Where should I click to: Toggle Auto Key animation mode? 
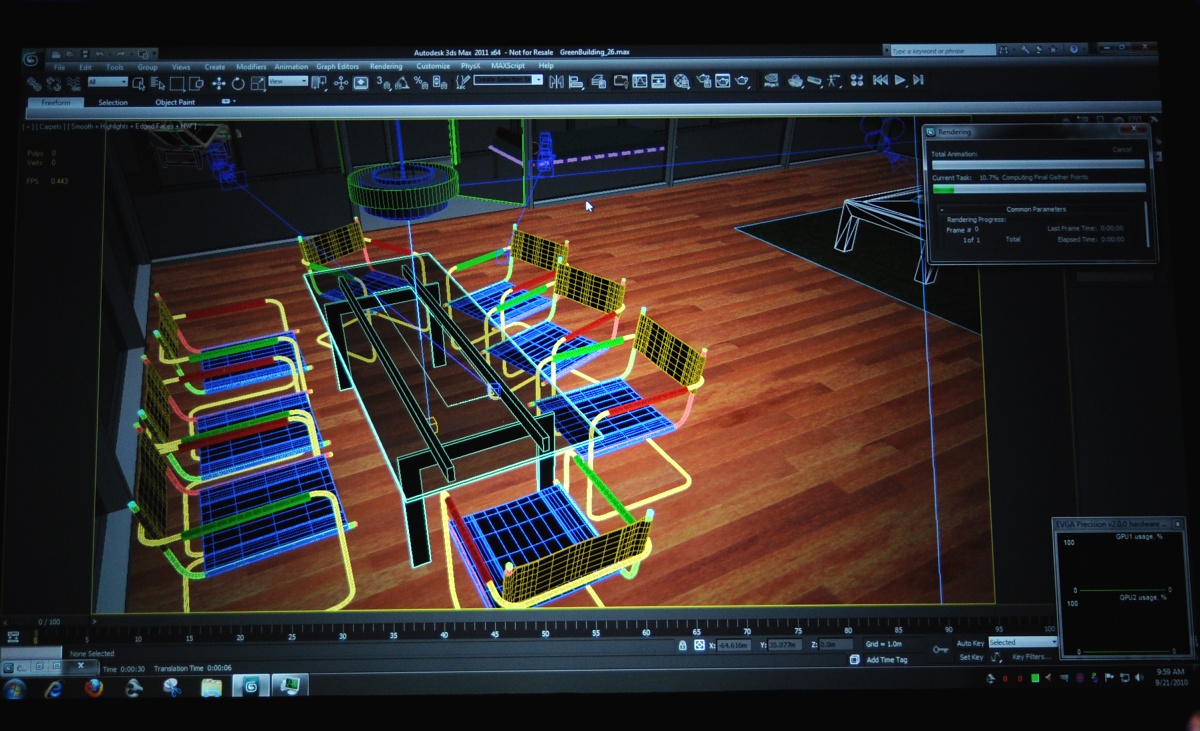(x=971, y=643)
